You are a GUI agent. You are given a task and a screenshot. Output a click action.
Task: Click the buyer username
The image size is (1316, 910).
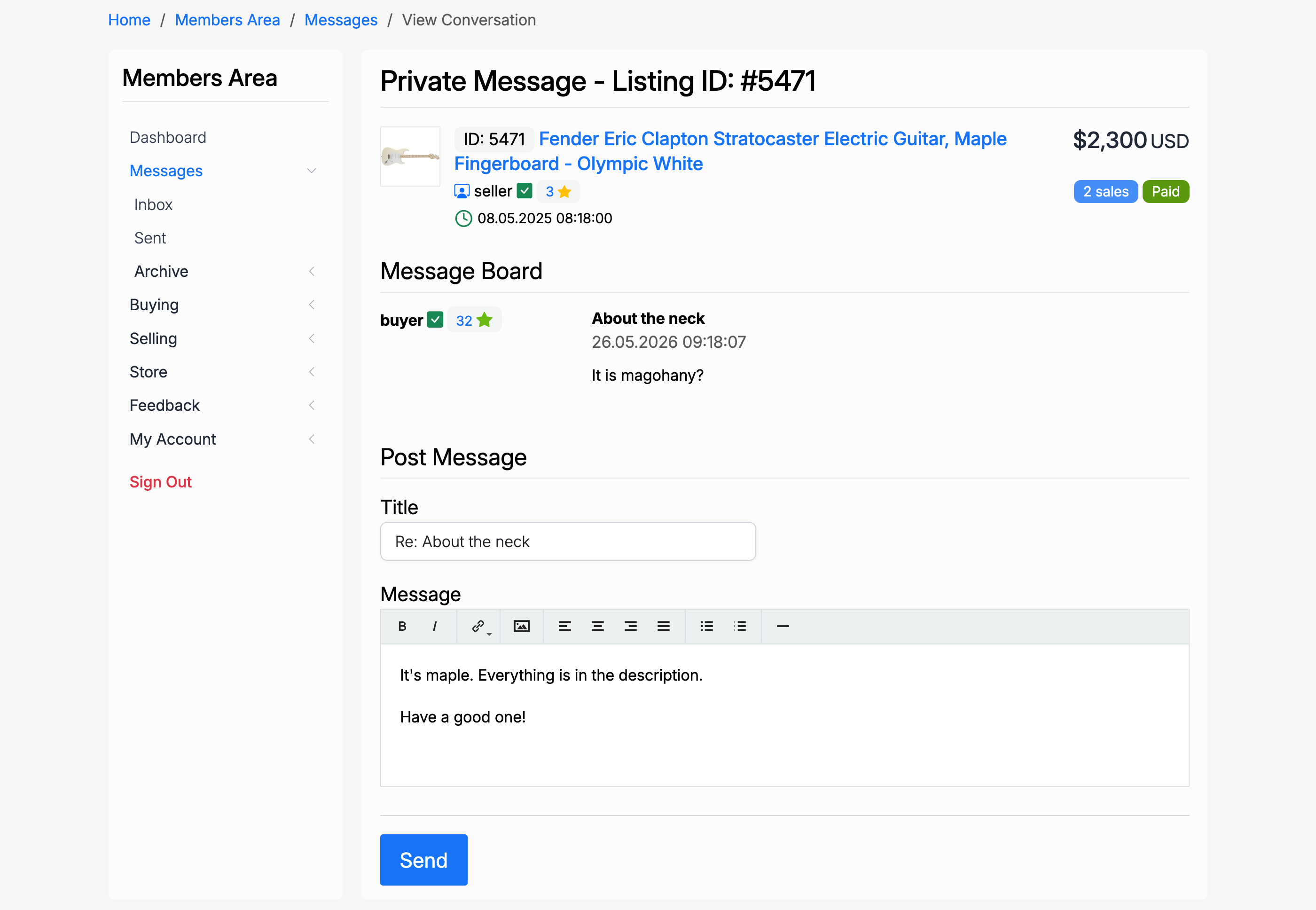coord(401,320)
